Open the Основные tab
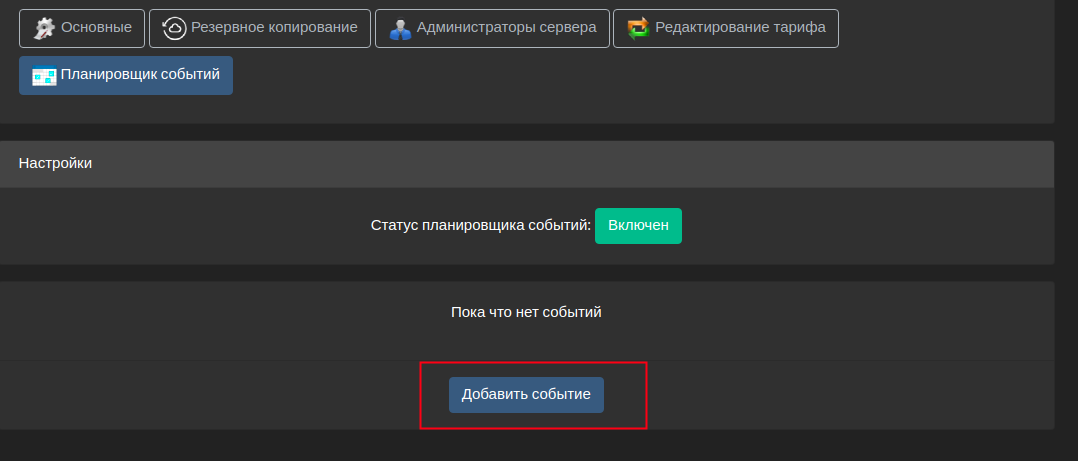 pos(82,28)
